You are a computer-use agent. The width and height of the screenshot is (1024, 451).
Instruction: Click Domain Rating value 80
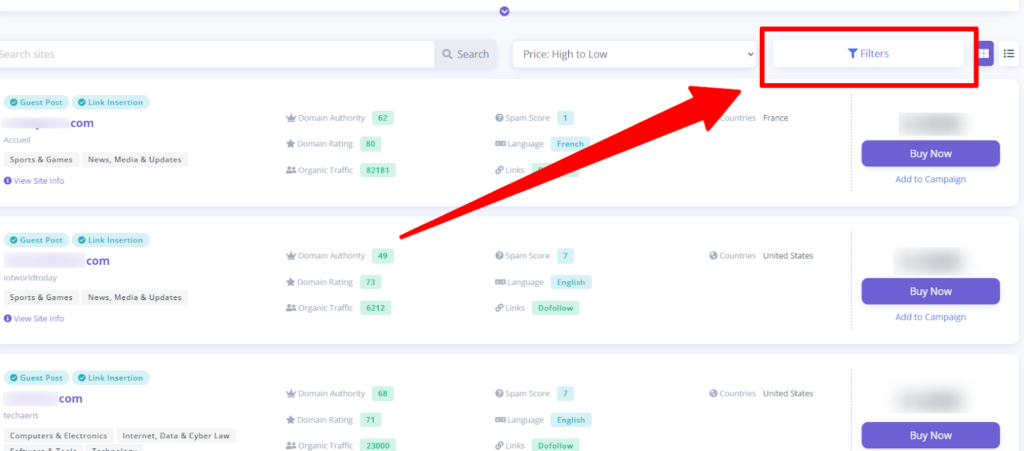370,144
